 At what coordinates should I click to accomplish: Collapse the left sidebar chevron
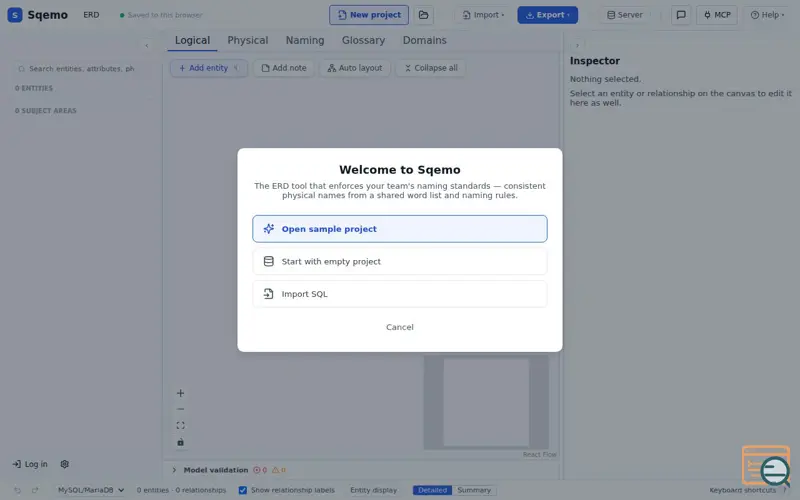coord(146,46)
